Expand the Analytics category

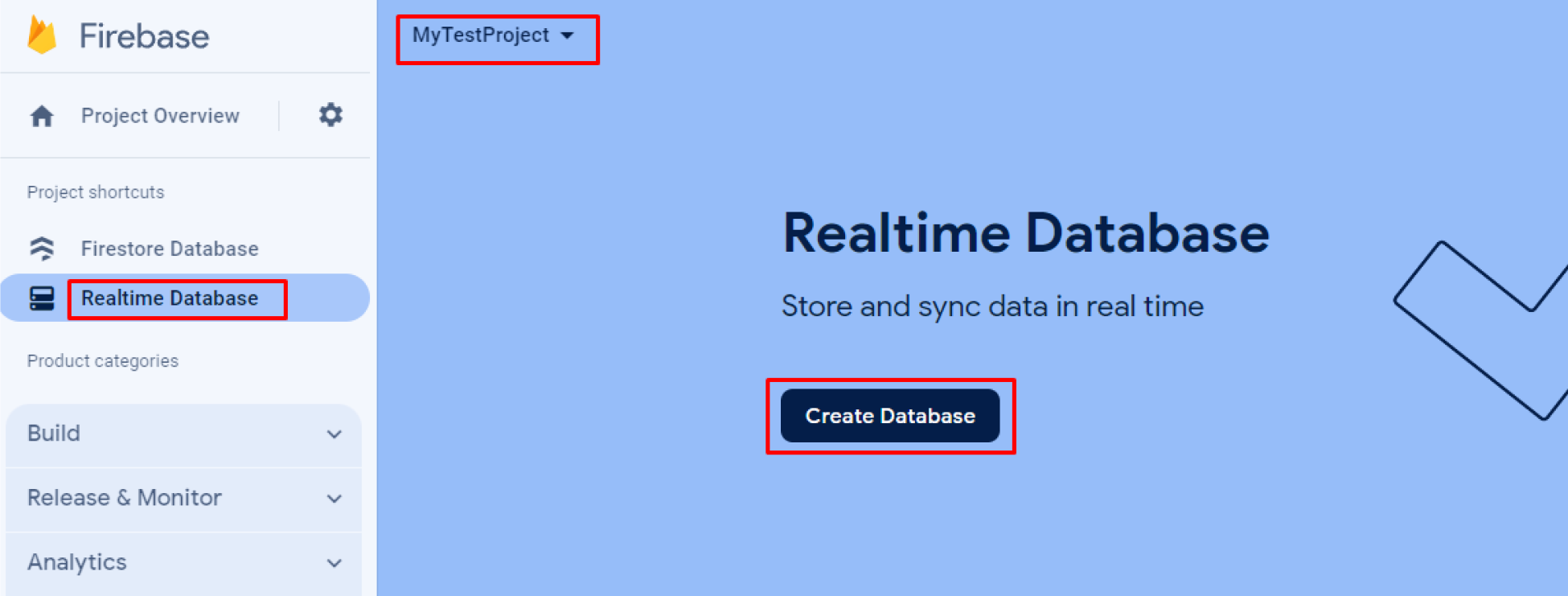(x=77, y=562)
